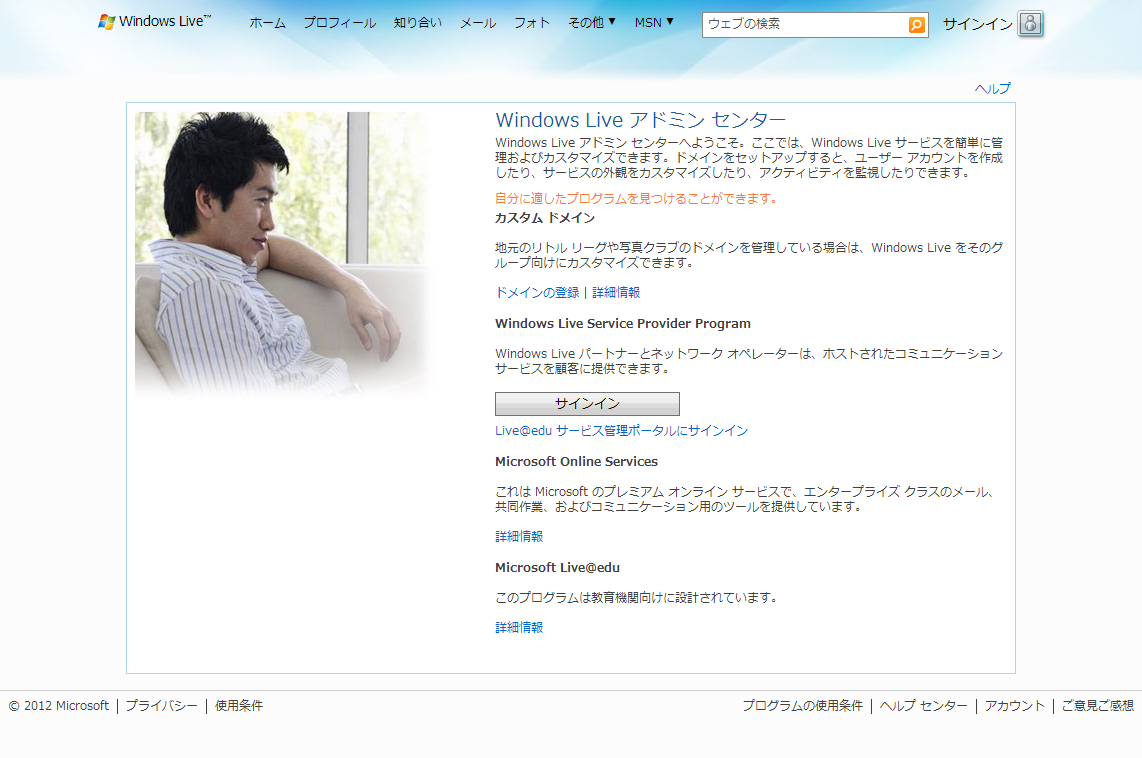Click the © 2012 Microsoft text
This screenshot has width=1142, height=758.
(x=58, y=706)
